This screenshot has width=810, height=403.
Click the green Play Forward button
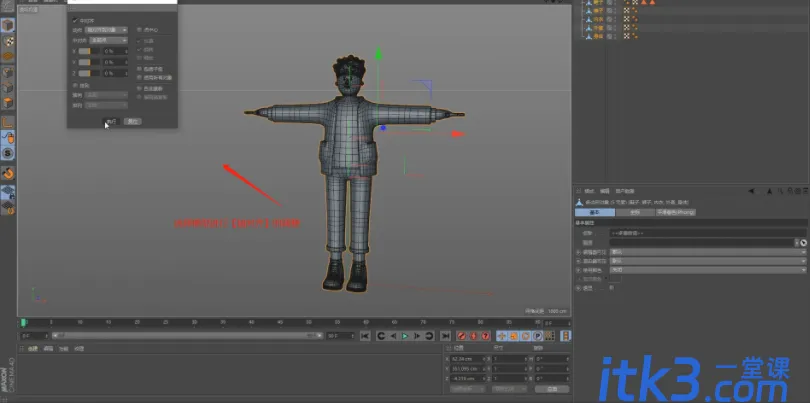coord(405,336)
